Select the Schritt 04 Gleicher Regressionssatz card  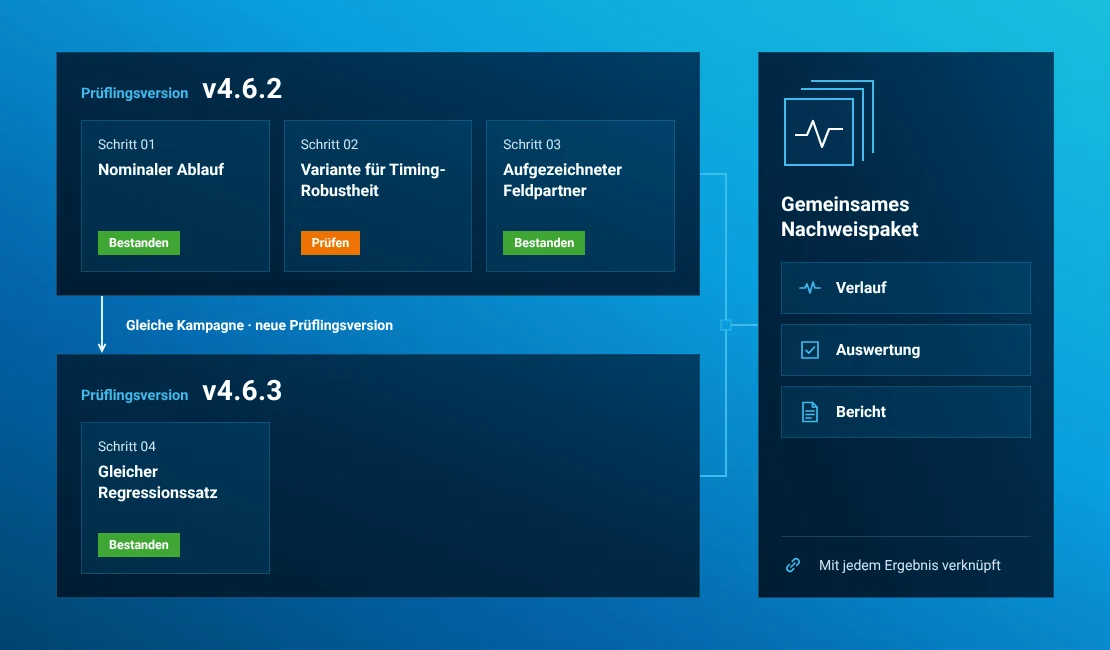tap(176, 498)
